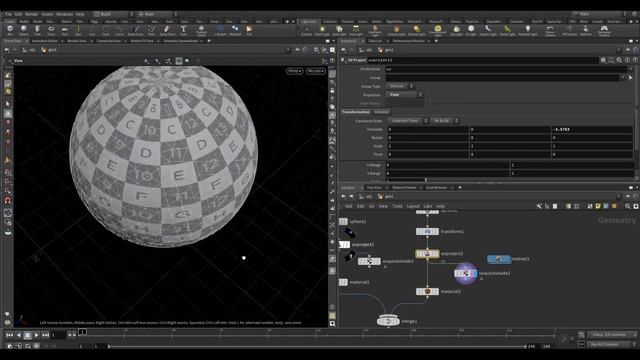Click the Translate Z value field
The width and height of the screenshot is (640, 360).
pyautogui.click(x=591, y=129)
